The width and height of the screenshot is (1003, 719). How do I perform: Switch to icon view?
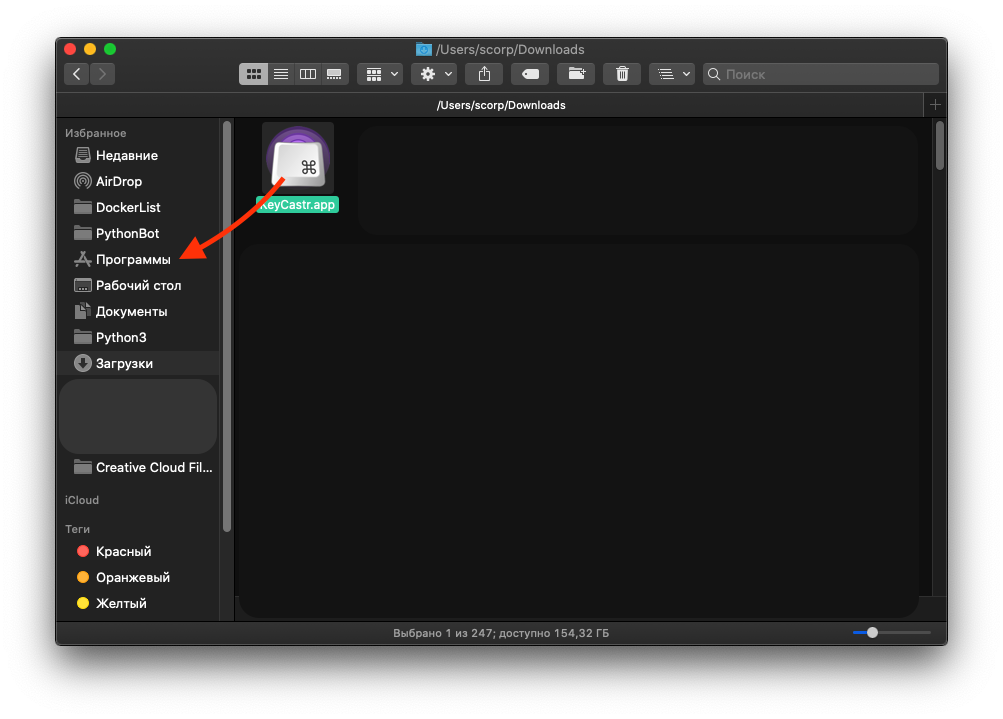(253, 74)
